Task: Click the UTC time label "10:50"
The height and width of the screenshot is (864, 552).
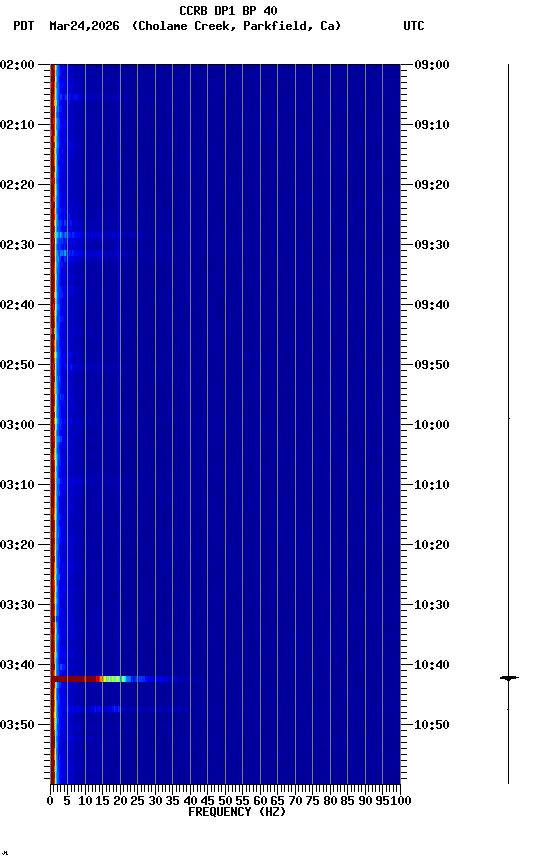Action: tap(432, 725)
